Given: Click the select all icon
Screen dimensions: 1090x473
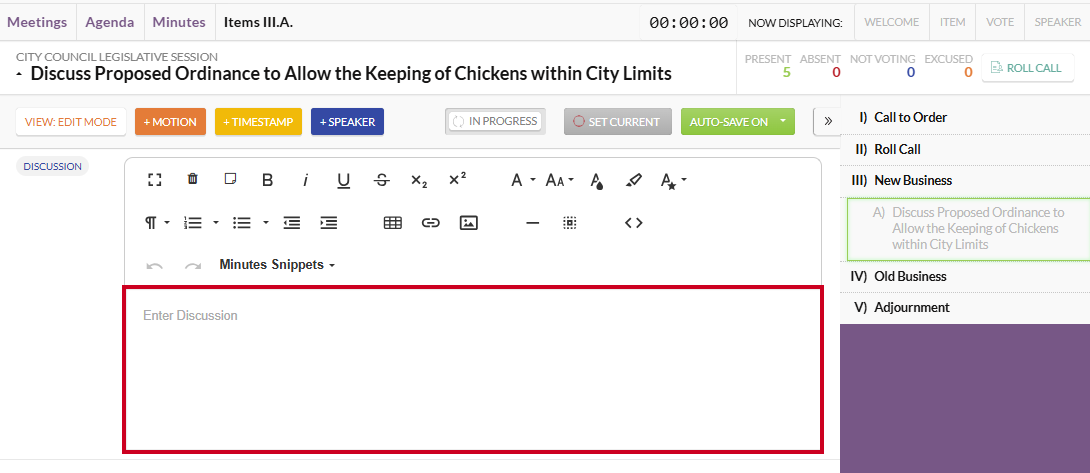Looking at the screenshot, I should pos(569,223).
